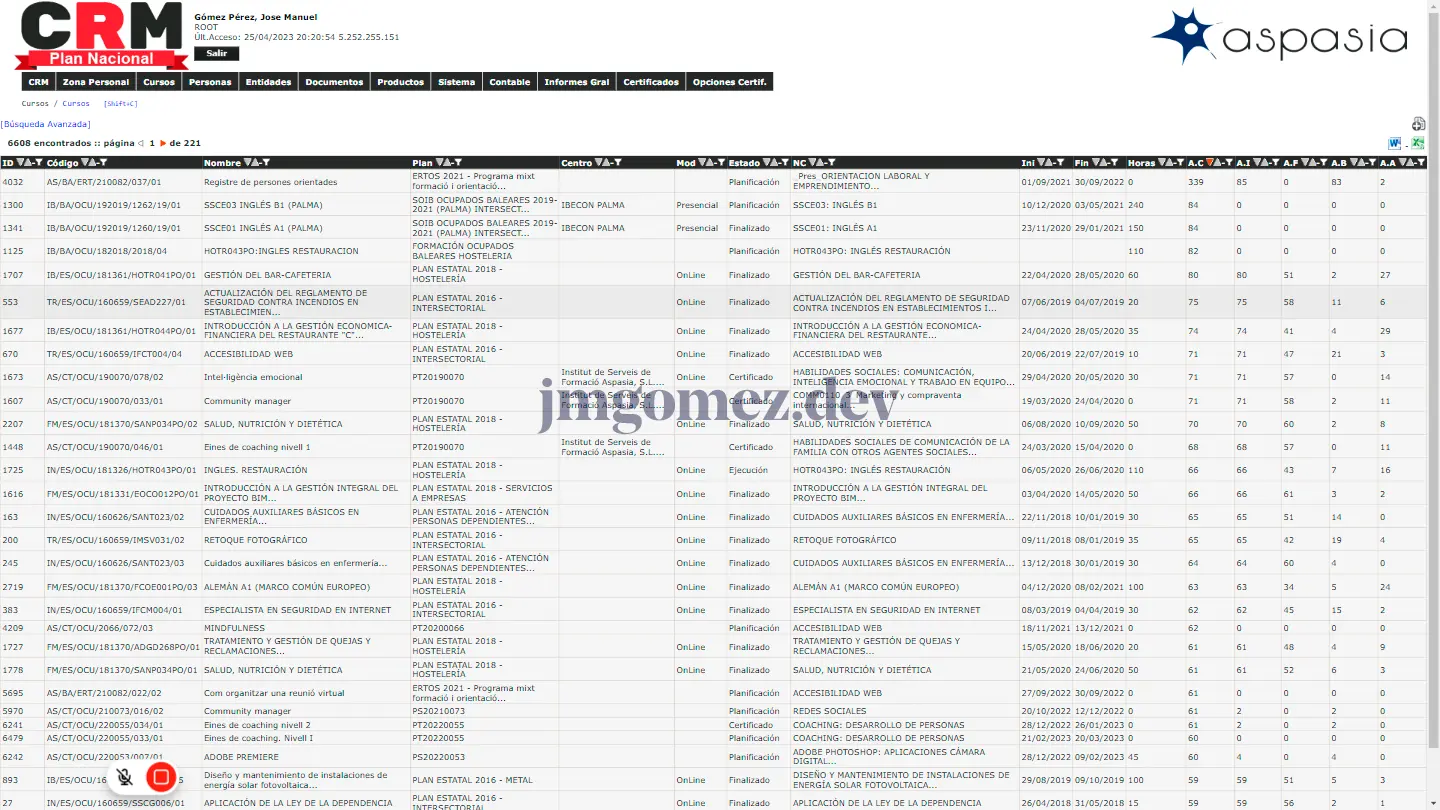Viewport: 1440px width, 810px height.
Task: Expand the Zona Personal menu
Action: point(96,82)
